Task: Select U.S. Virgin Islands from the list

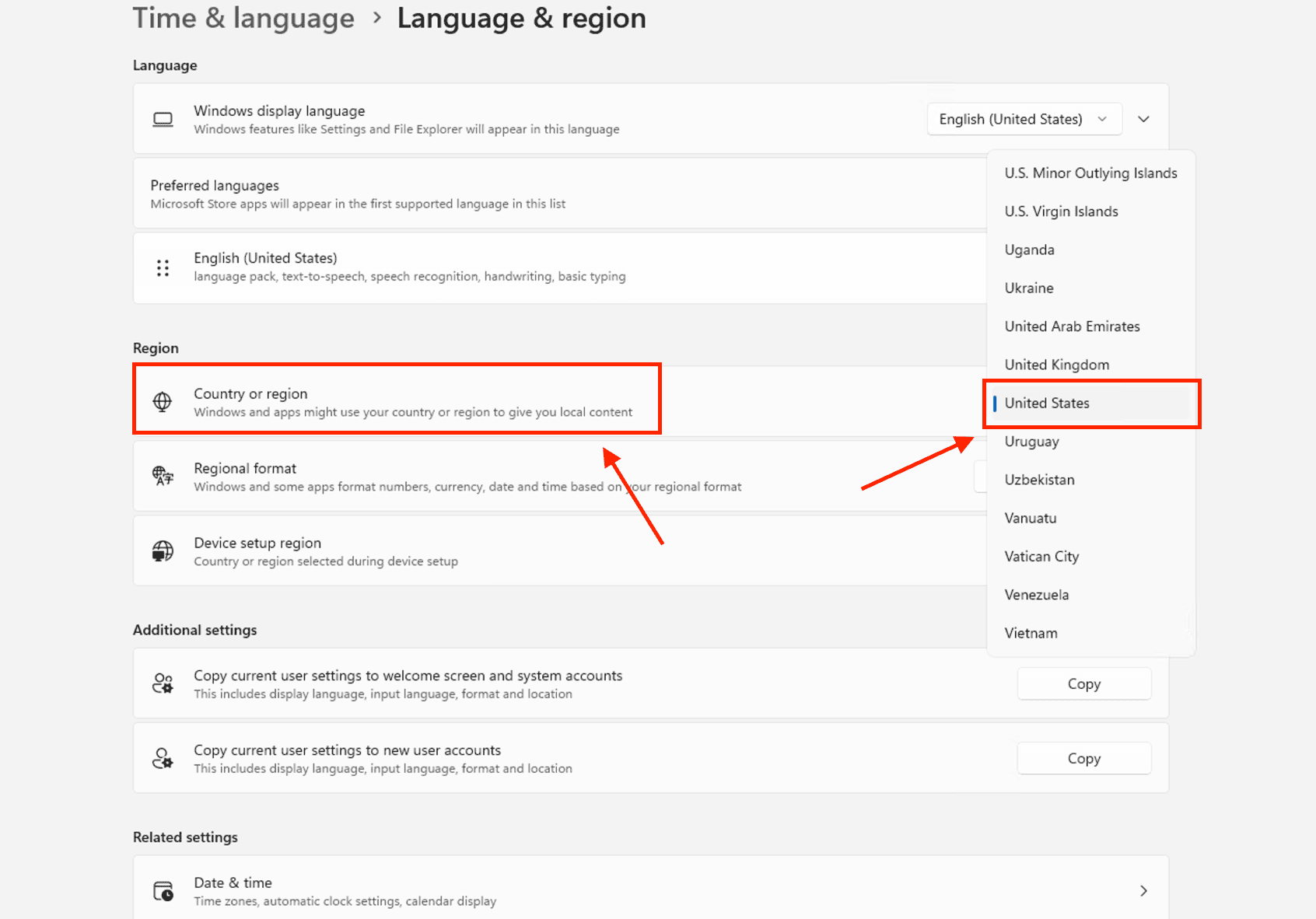Action: pos(1061,211)
